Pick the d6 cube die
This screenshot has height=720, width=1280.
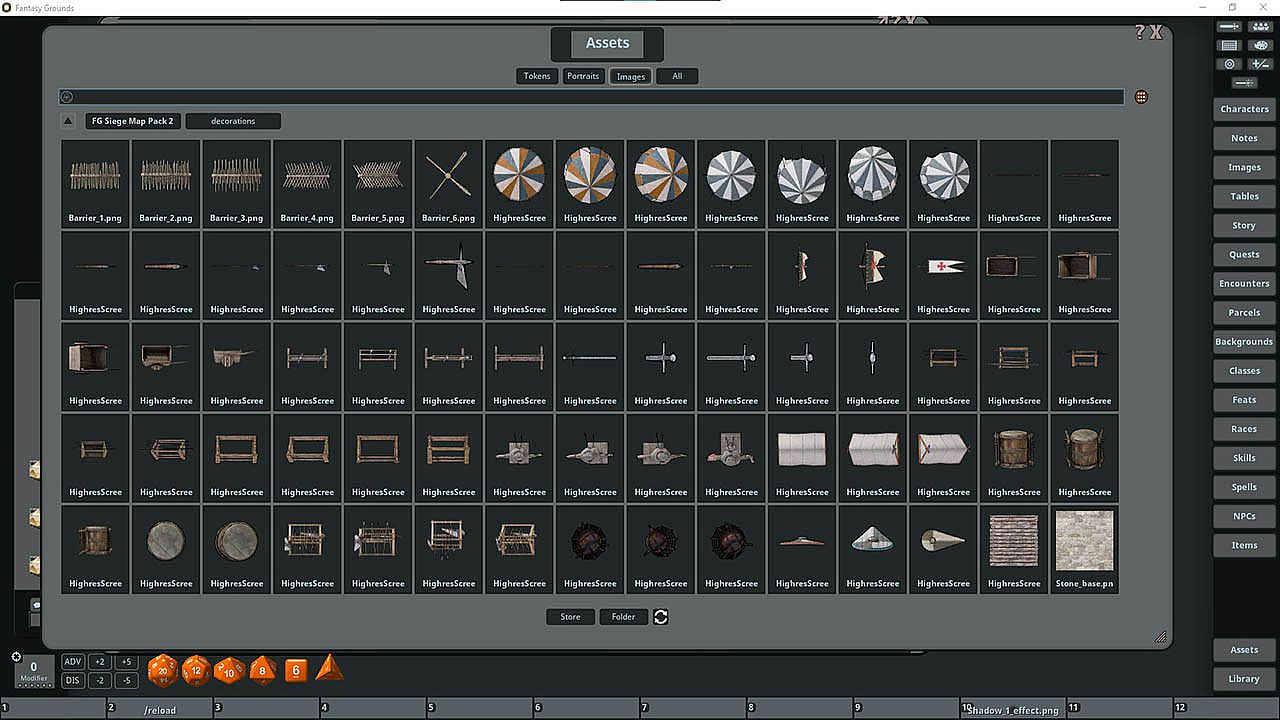296,670
